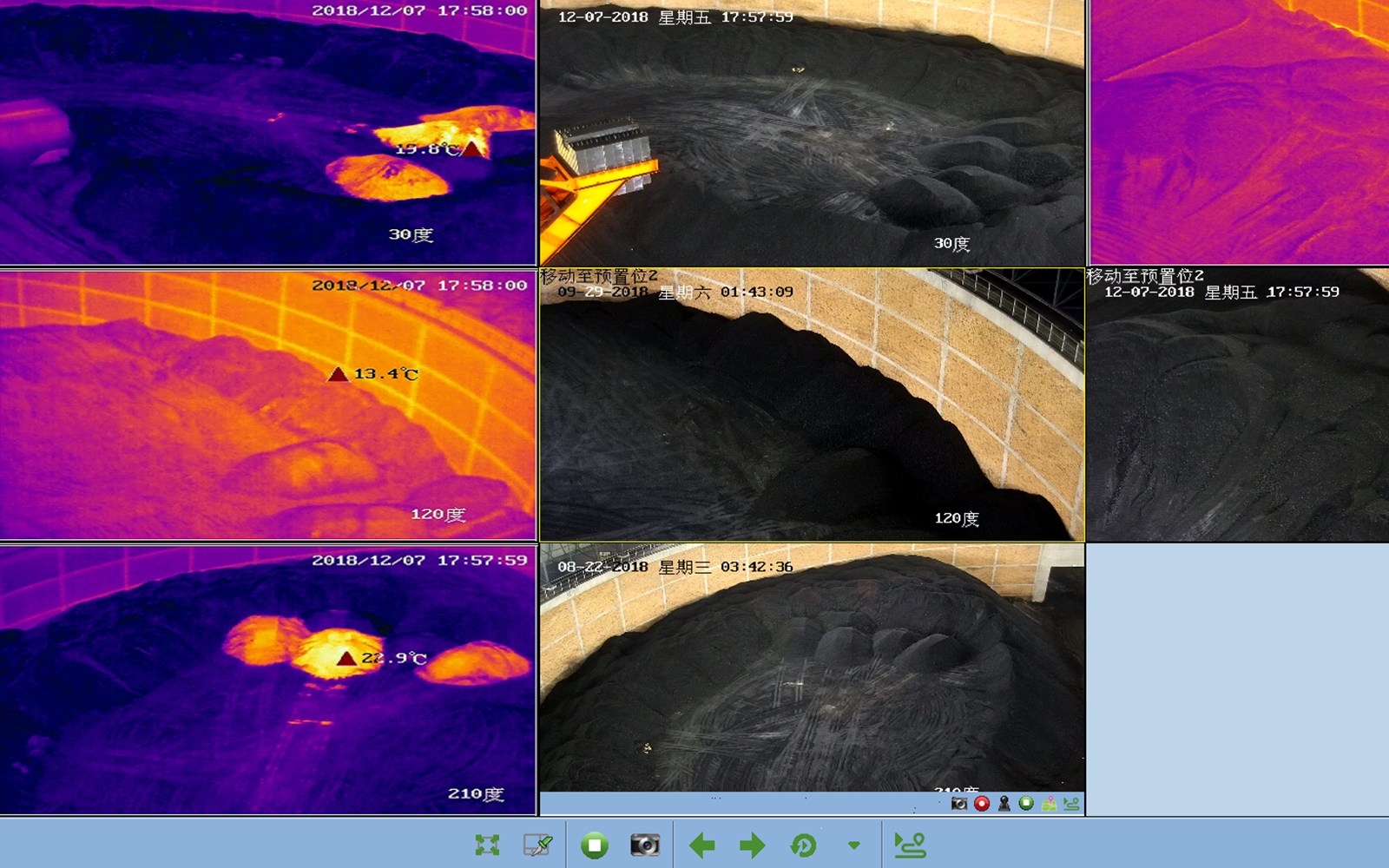Click the fullscreen expand icon in bottom toolbar
Screen dimensions: 1389x868
point(487,845)
